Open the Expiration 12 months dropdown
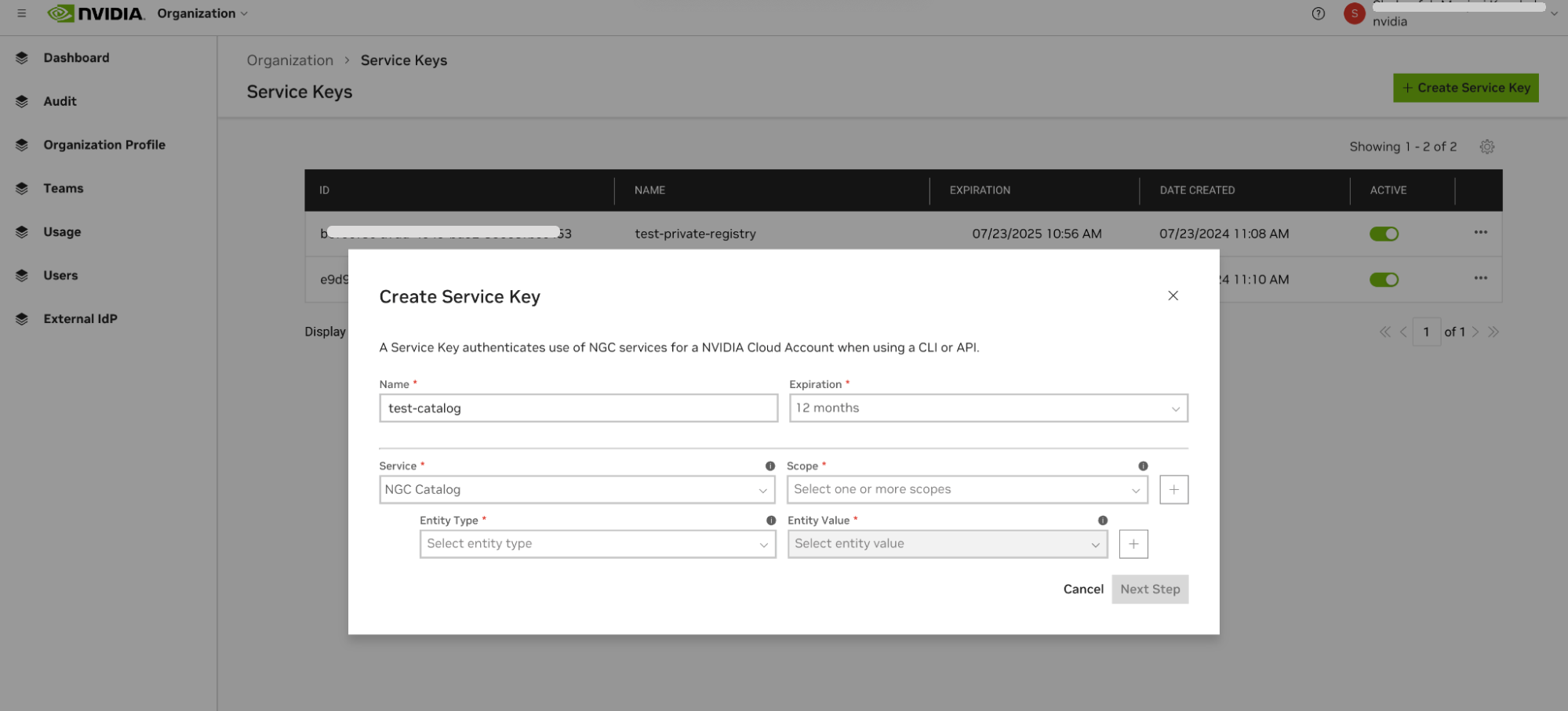 click(x=988, y=408)
